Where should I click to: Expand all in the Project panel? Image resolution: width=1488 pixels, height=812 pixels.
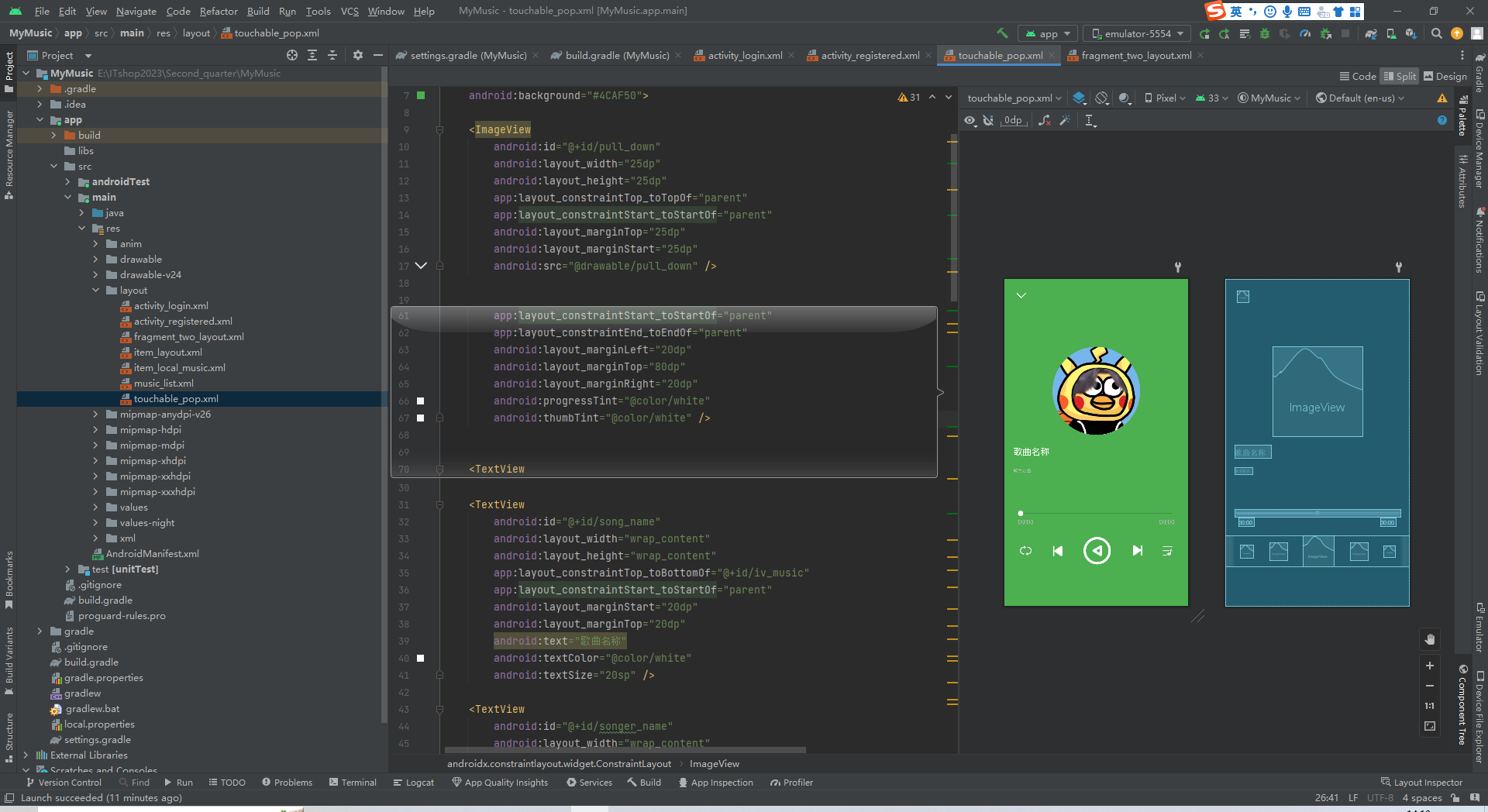click(312, 55)
